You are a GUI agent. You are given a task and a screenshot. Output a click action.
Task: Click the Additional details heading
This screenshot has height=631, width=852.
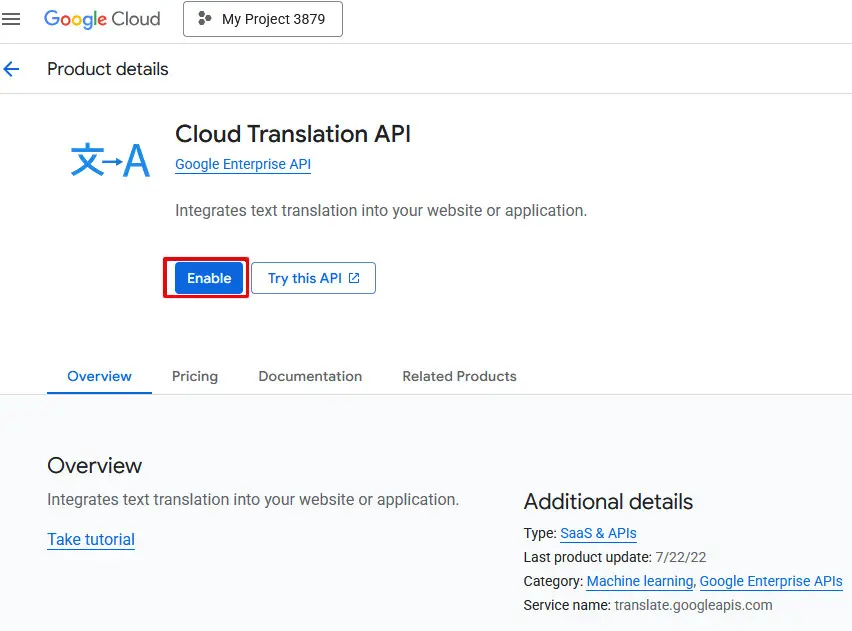pyautogui.click(x=608, y=501)
